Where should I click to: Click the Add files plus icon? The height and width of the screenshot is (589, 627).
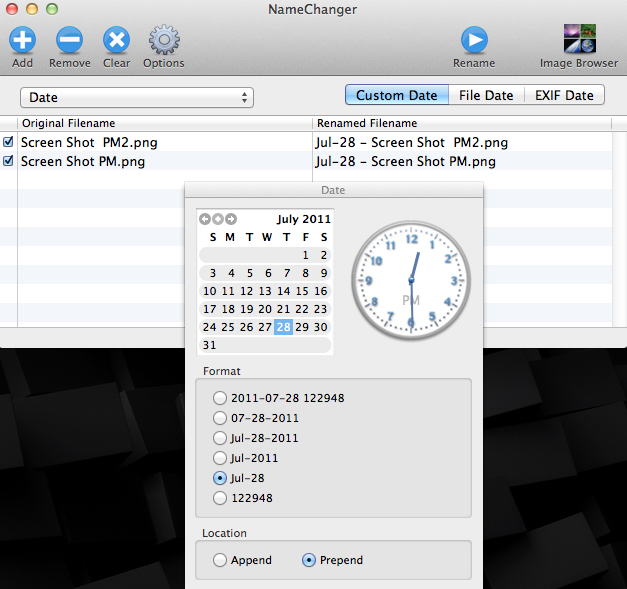(x=22, y=40)
